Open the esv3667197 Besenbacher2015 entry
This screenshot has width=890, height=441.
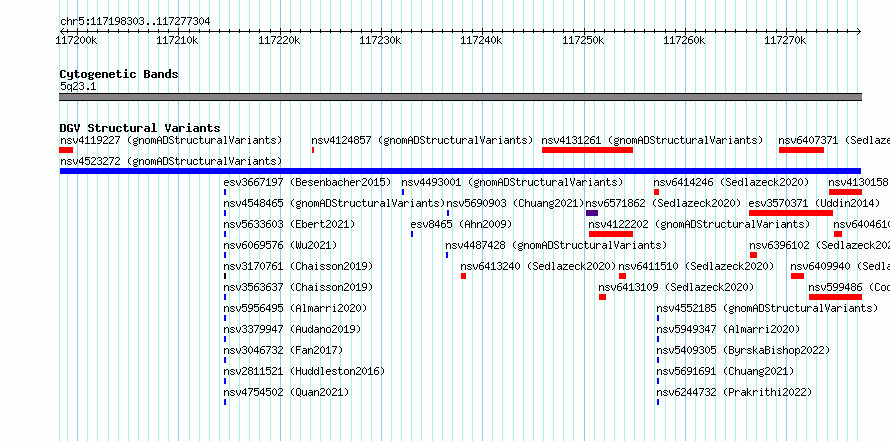(307, 182)
